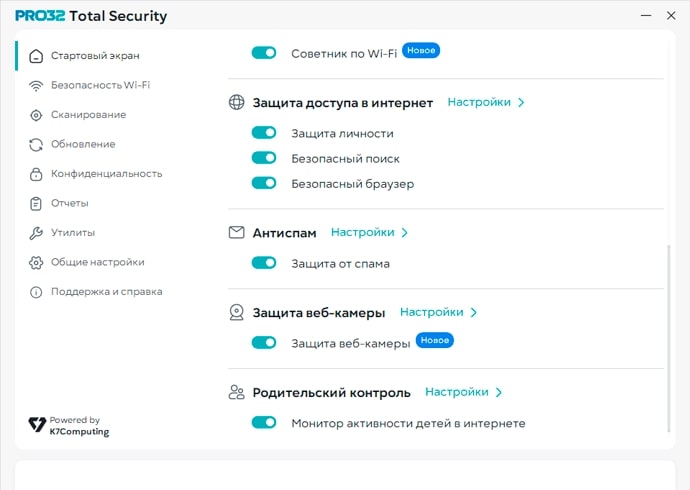Turn off the Безопасный поиск switch
This screenshot has width=690, height=490.
pyautogui.click(x=264, y=158)
